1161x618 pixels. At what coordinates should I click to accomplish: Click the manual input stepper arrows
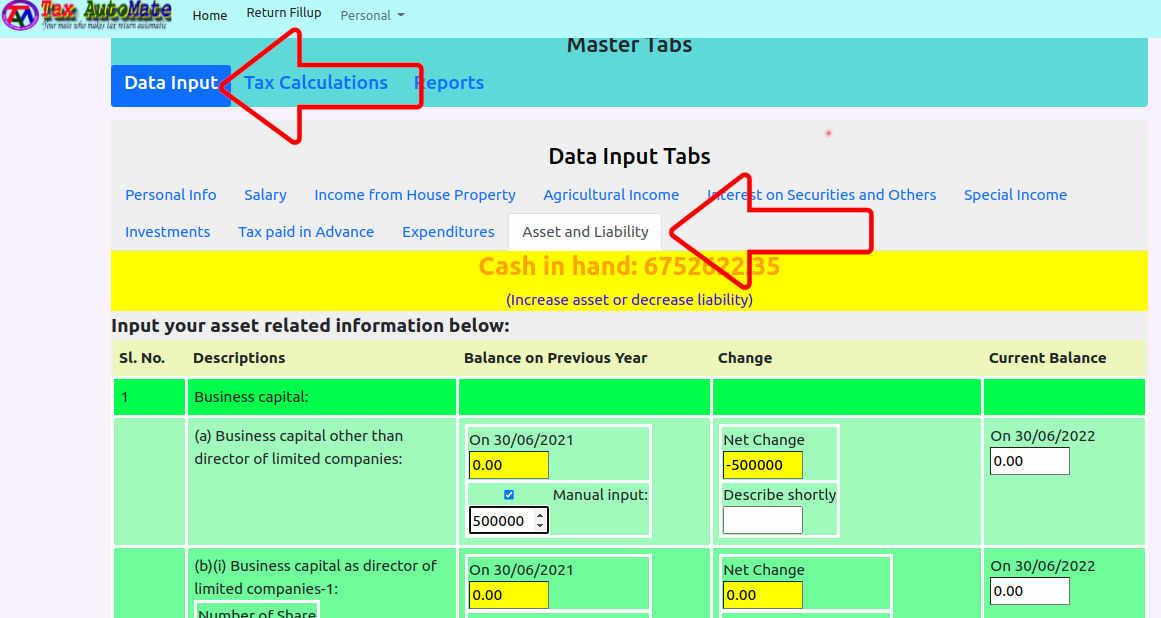click(540, 520)
